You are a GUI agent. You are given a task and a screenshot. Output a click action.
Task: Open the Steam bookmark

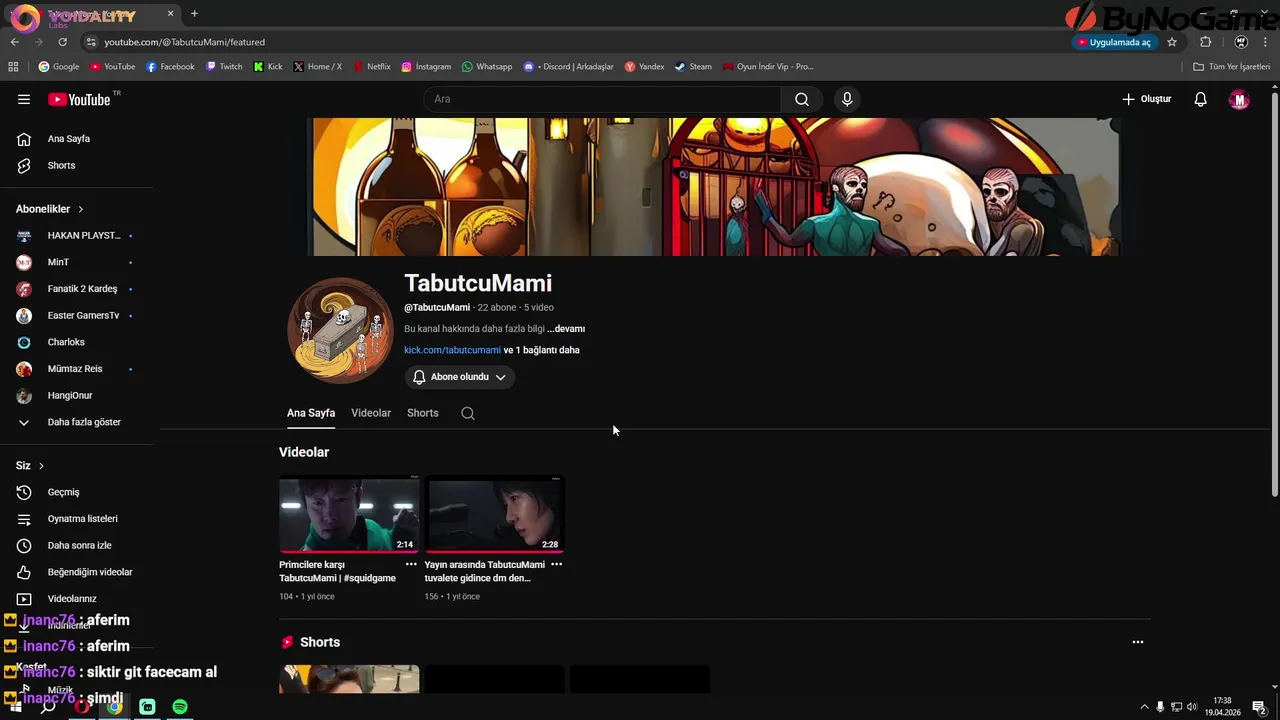pyautogui.click(x=693, y=67)
